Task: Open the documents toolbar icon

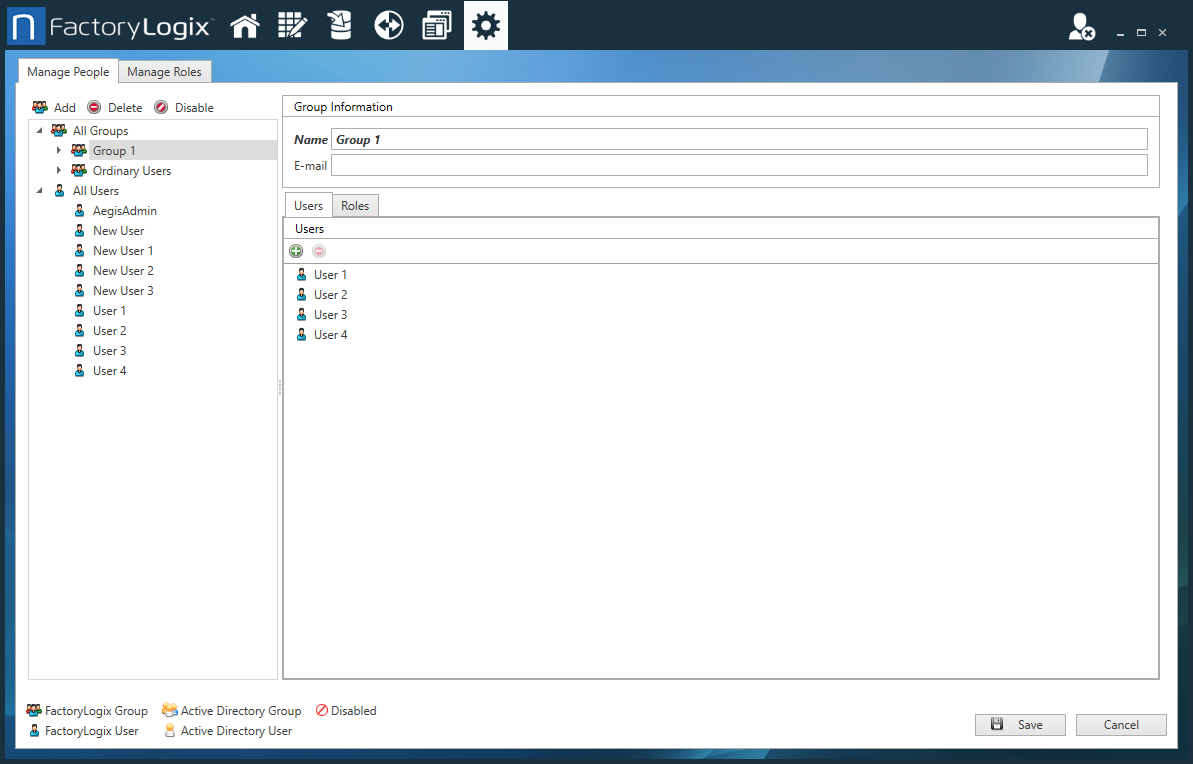Action: (x=436, y=25)
